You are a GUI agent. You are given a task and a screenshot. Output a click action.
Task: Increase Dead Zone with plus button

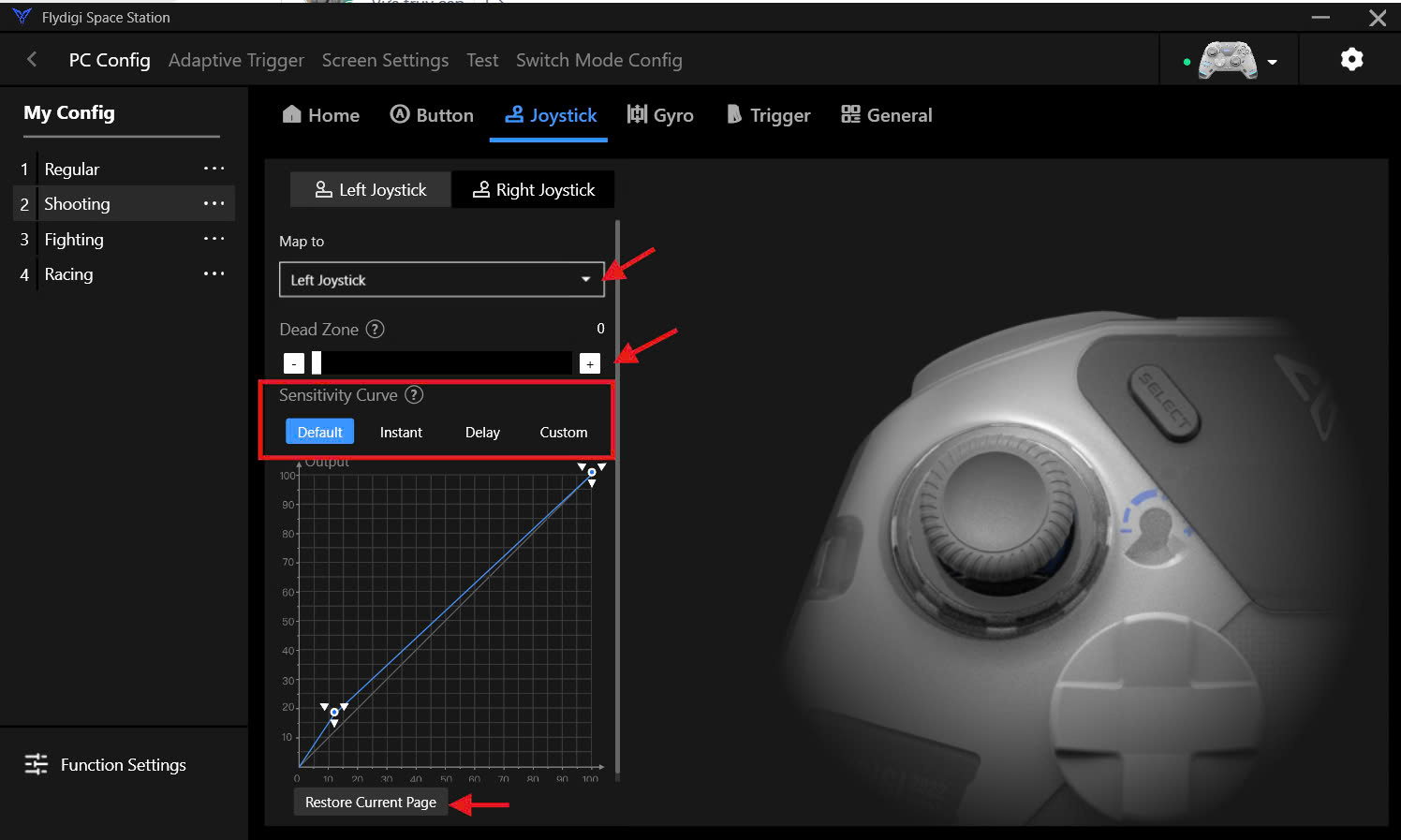click(590, 363)
